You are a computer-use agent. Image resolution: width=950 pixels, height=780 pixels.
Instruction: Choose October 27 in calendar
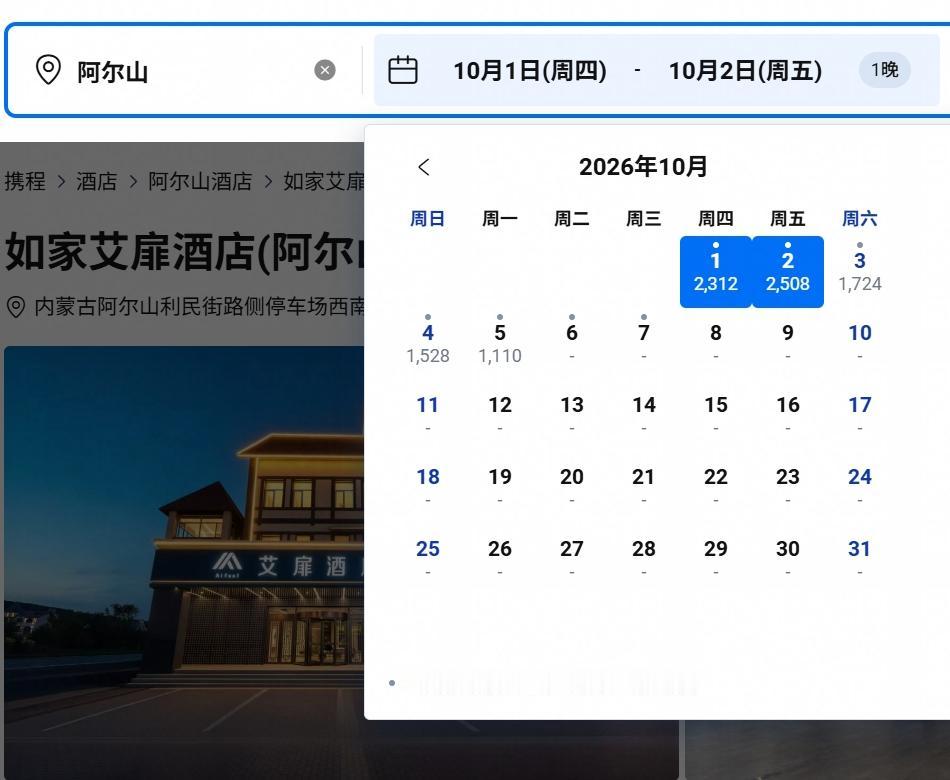click(572, 560)
